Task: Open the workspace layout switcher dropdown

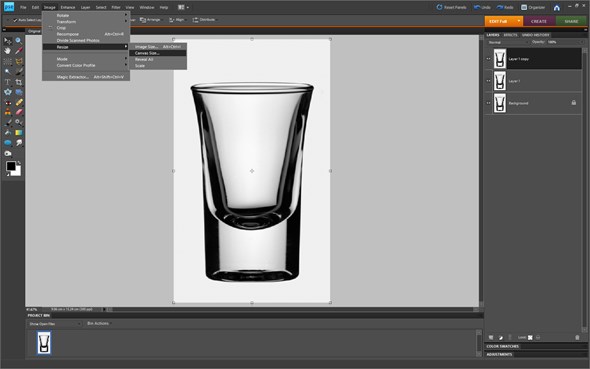Action: (x=183, y=7)
